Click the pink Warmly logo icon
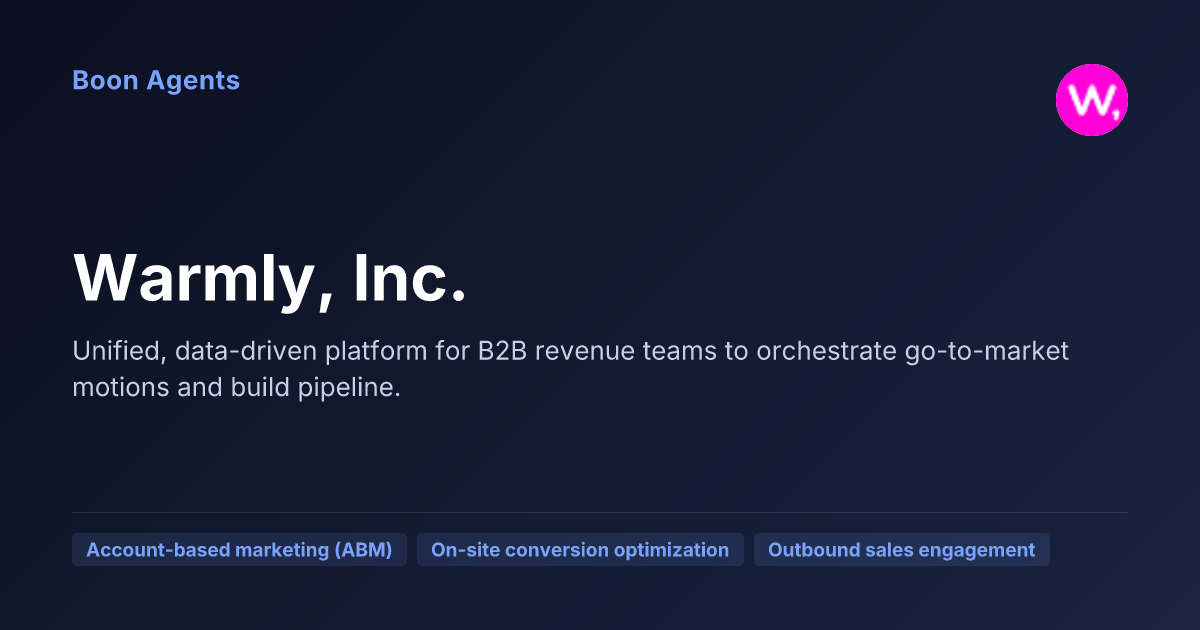The height and width of the screenshot is (630, 1200). 1092,100
